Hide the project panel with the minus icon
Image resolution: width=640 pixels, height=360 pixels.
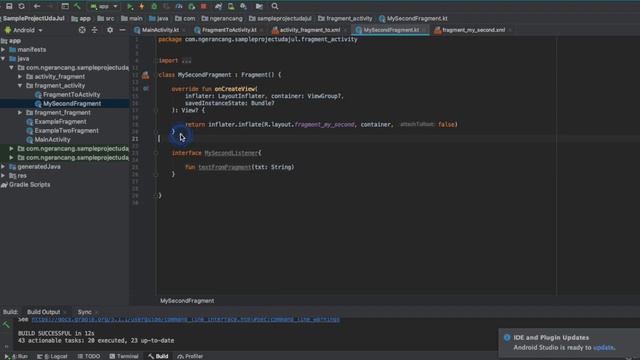pos(122,30)
